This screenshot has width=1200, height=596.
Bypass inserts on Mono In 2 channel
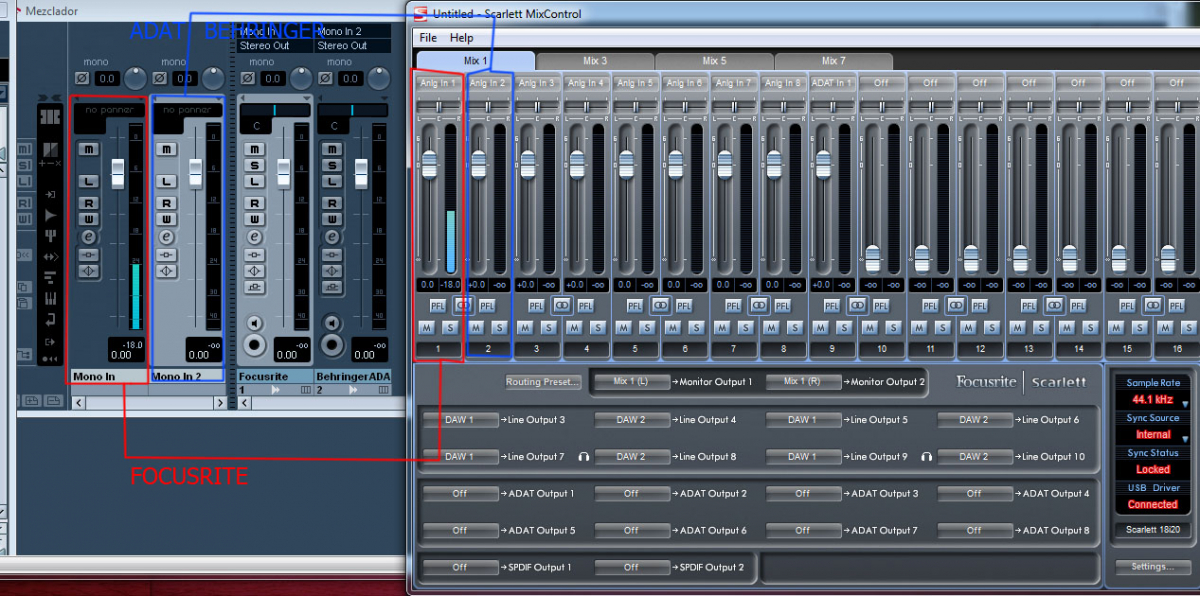(167, 254)
